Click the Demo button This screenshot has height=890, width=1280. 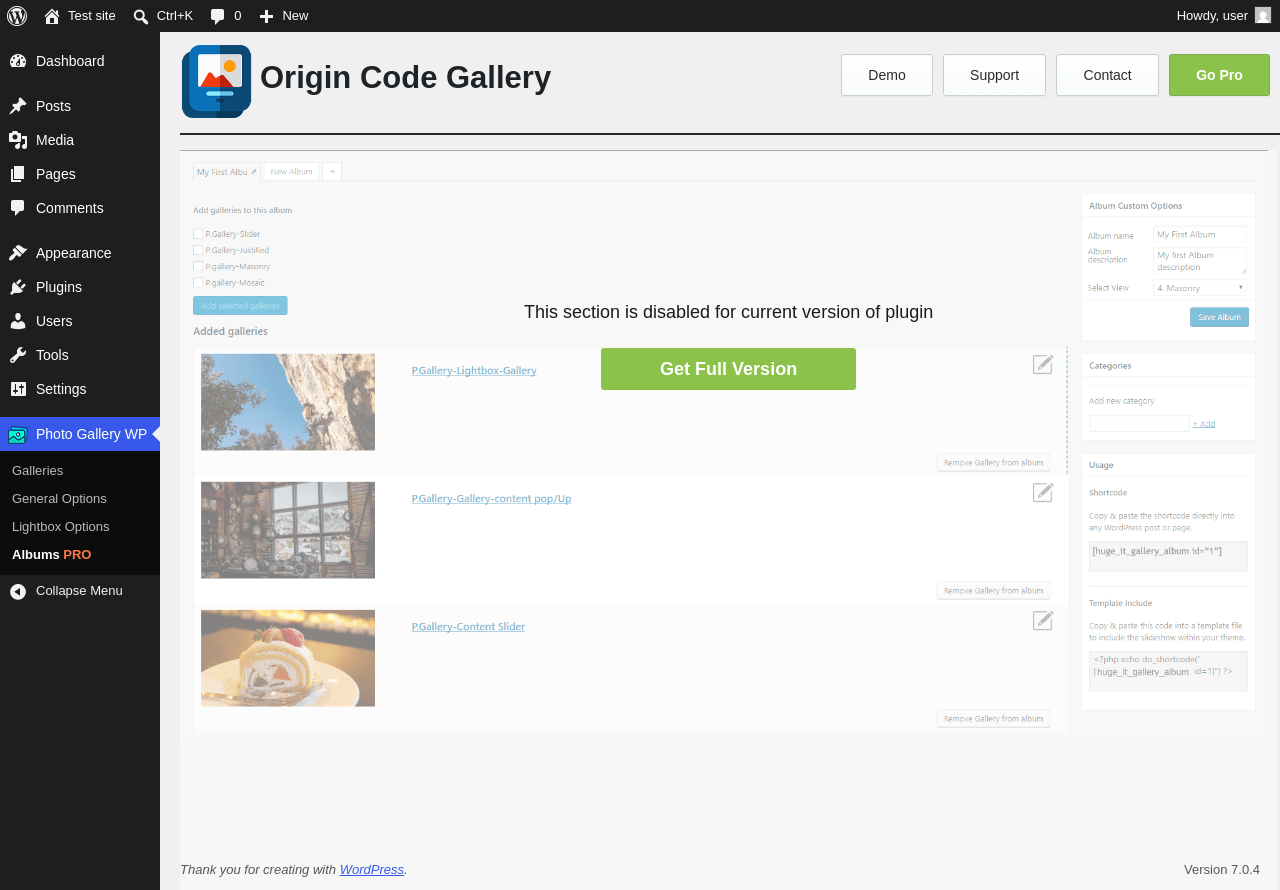click(x=887, y=75)
